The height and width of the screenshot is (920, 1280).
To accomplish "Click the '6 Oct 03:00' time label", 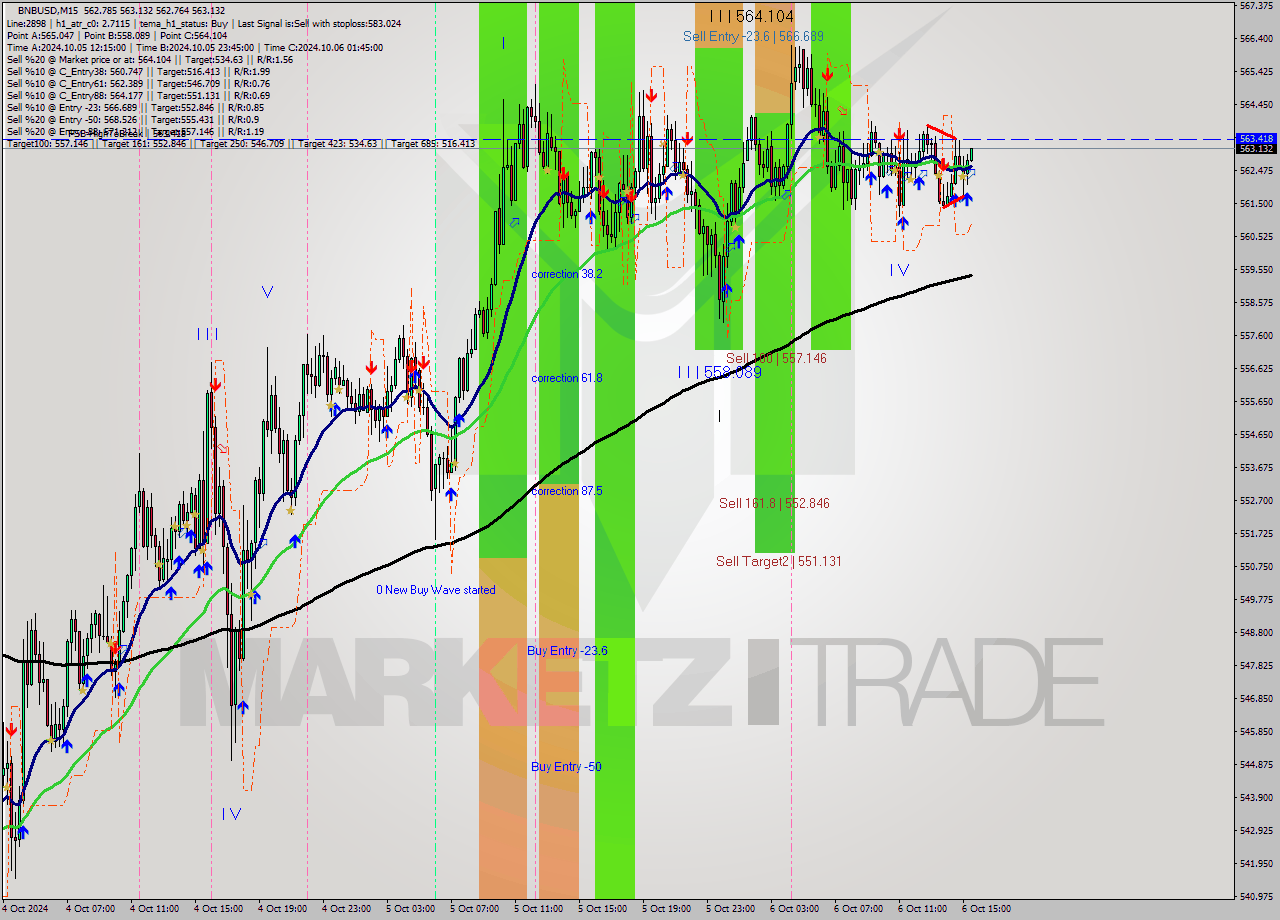I will (794, 909).
